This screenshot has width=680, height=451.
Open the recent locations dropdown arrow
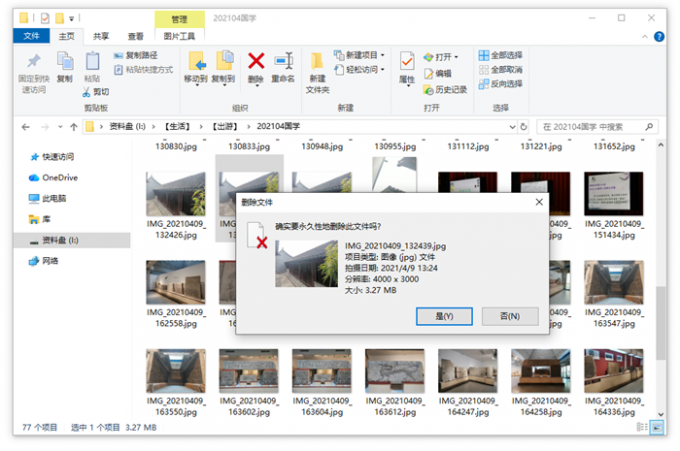60,127
